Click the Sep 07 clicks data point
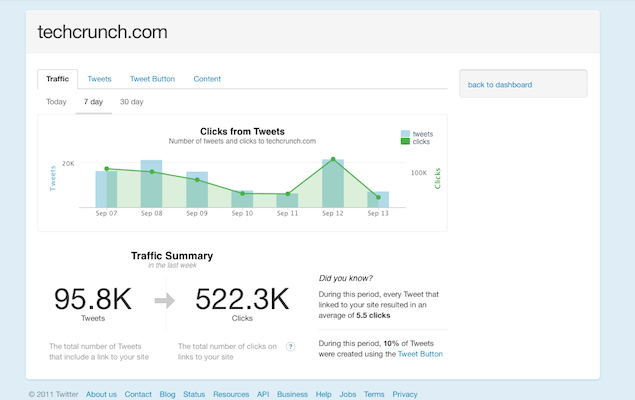The image size is (635, 400). (x=107, y=169)
